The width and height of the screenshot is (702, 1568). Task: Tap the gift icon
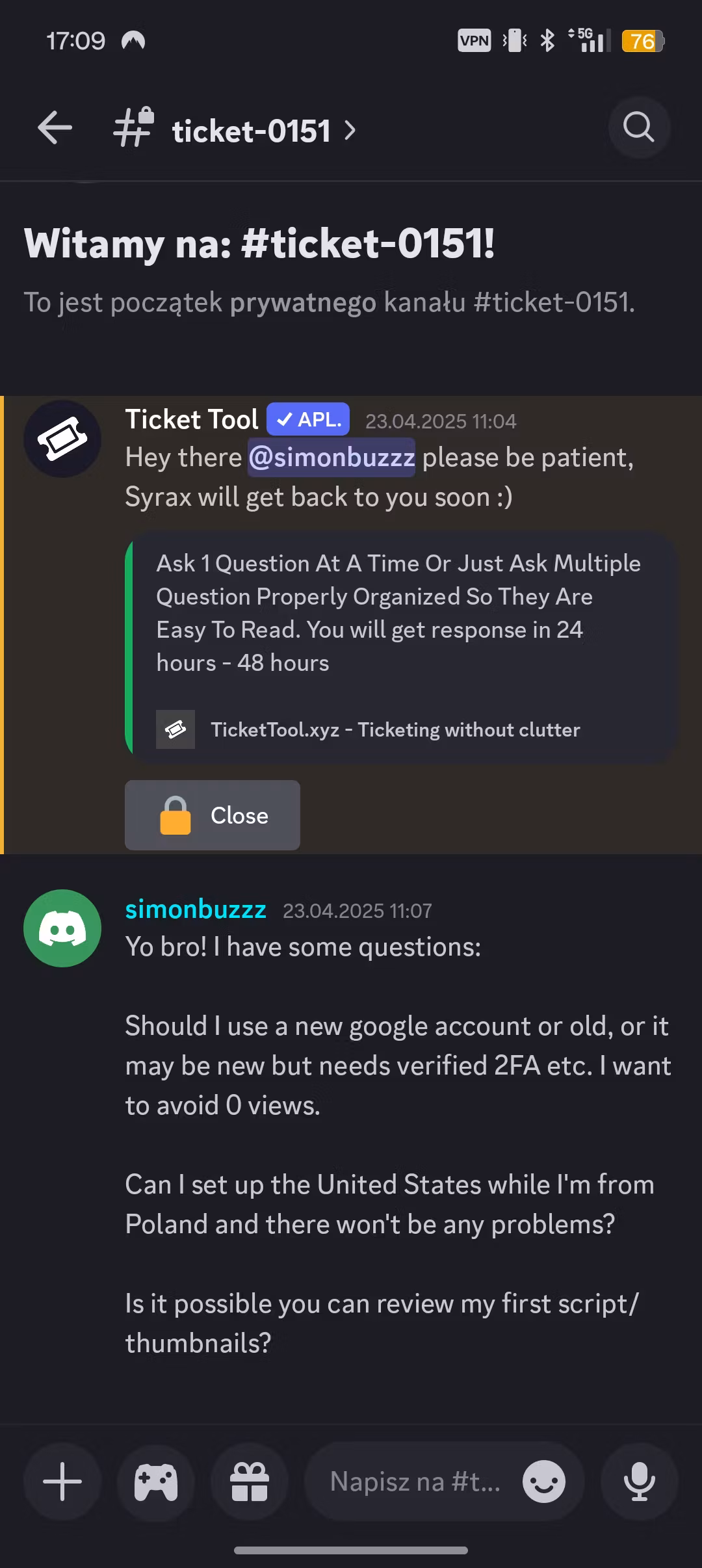[x=250, y=1482]
